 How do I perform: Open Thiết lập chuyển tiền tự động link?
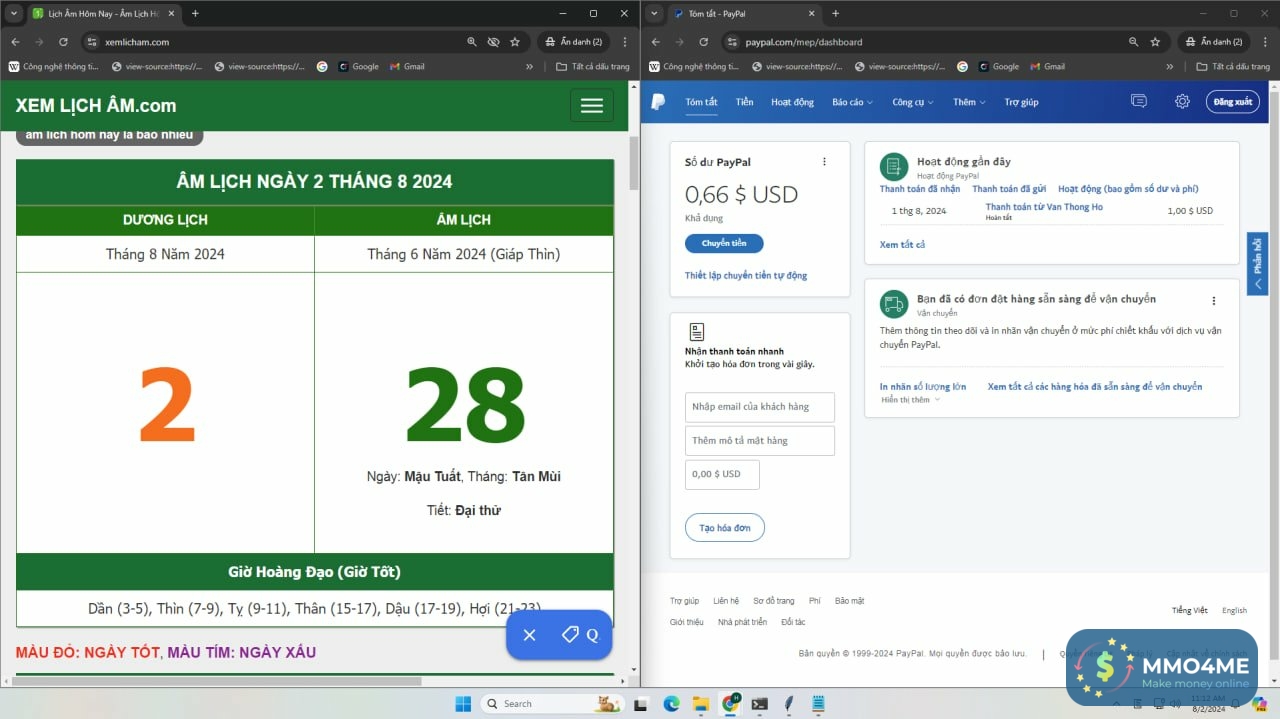point(746,275)
